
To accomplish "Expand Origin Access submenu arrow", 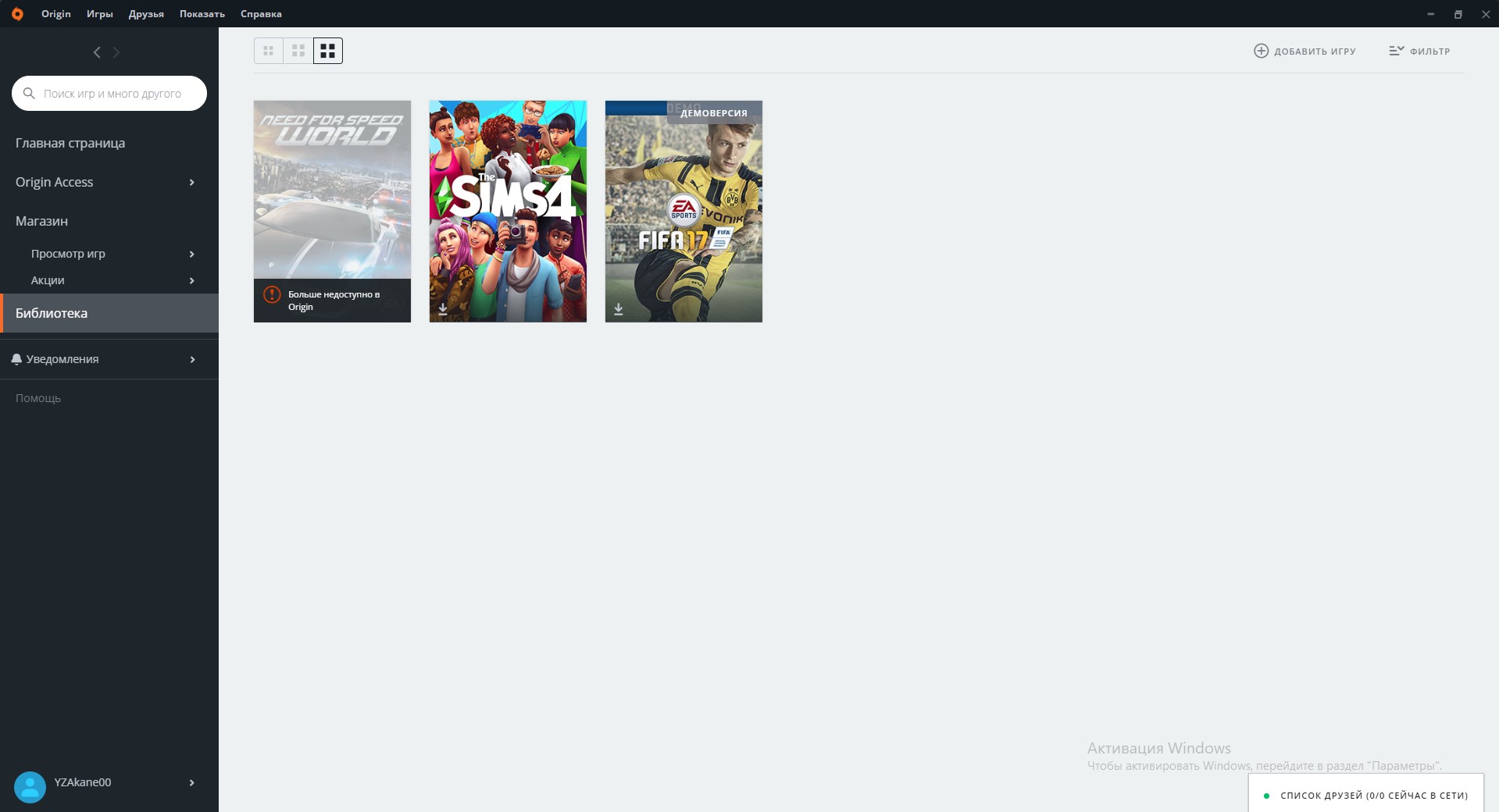I will point(191,183).
